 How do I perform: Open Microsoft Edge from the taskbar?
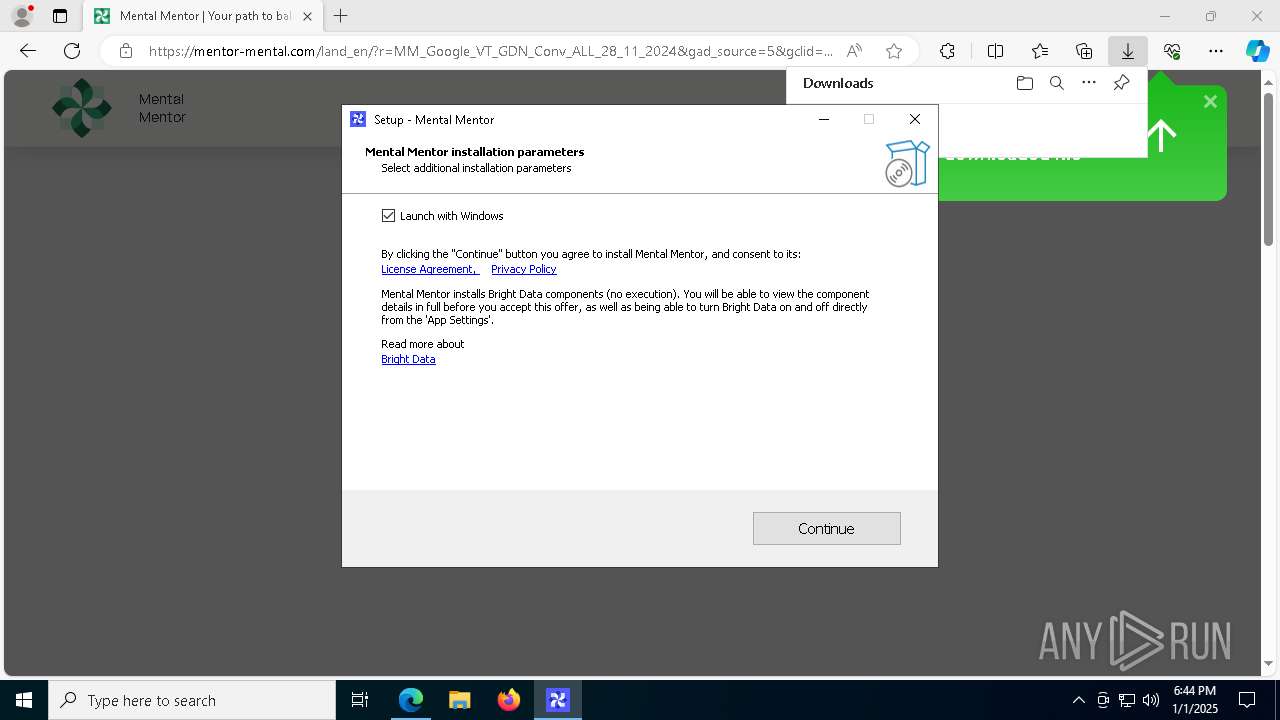point(411,700)
